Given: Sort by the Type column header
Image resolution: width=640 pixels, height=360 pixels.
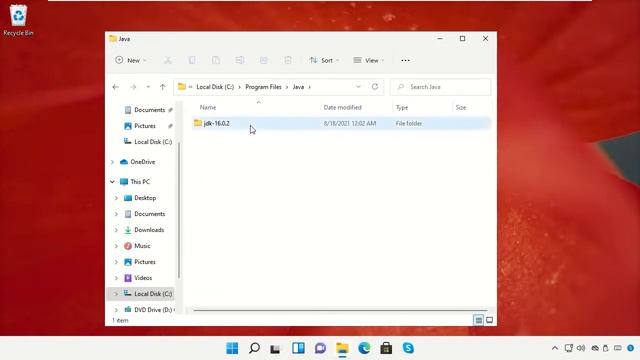Looking at the screenshot, I should [402, 108].
